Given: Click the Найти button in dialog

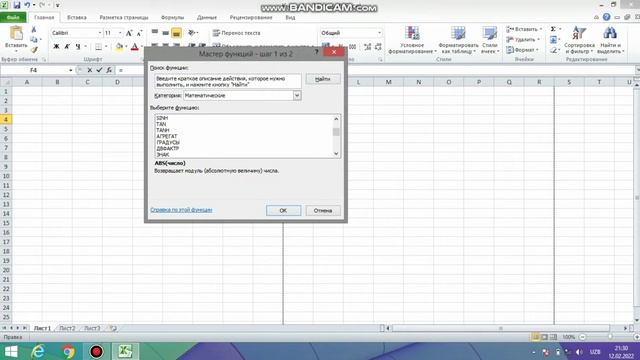Looking at the screenshot, I should (x=323, y=79).
